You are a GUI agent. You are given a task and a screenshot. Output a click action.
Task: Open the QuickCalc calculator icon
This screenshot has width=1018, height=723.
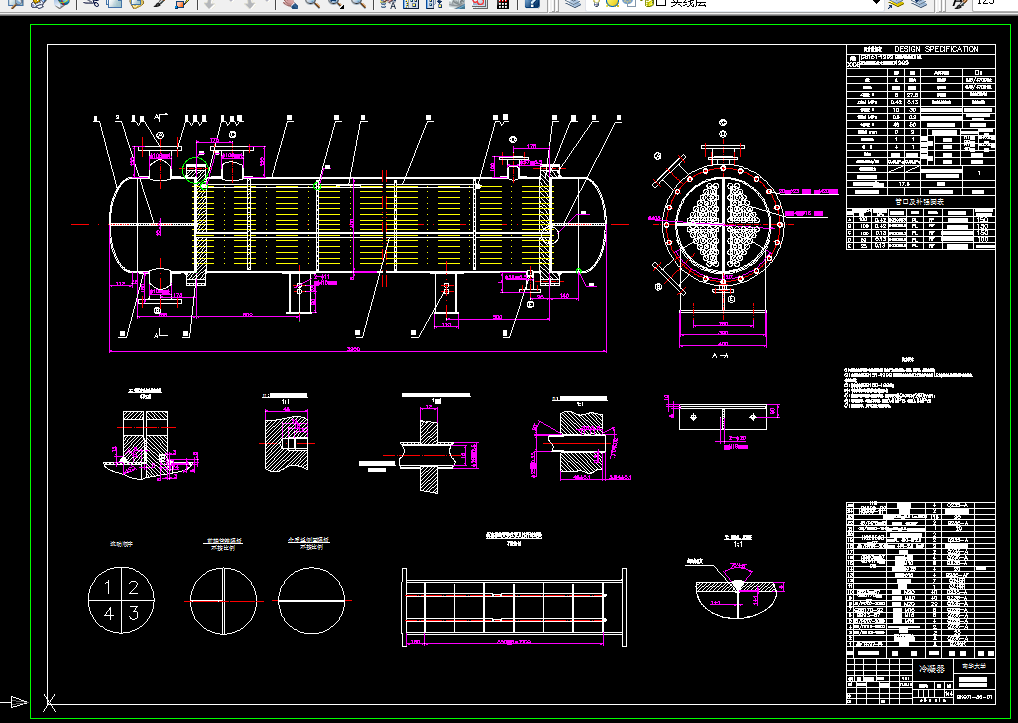point(502,3)
